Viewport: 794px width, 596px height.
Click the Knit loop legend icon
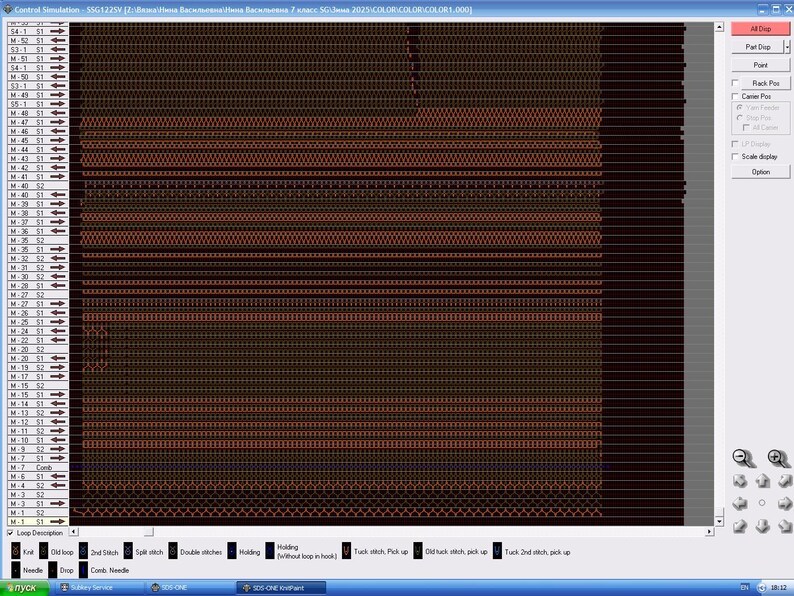tap(16, 551)
